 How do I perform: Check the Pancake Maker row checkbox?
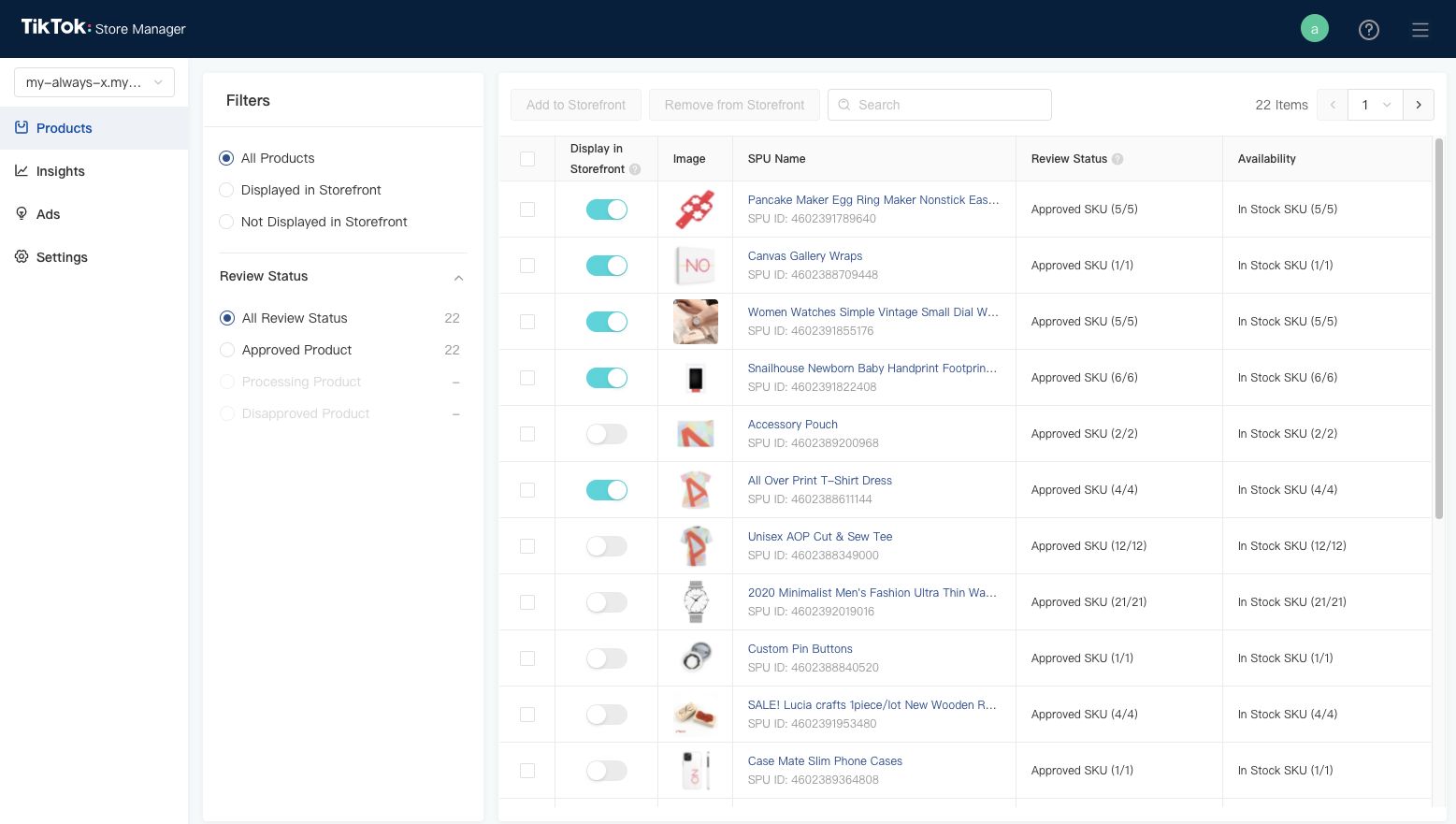[x=527, y=210]
